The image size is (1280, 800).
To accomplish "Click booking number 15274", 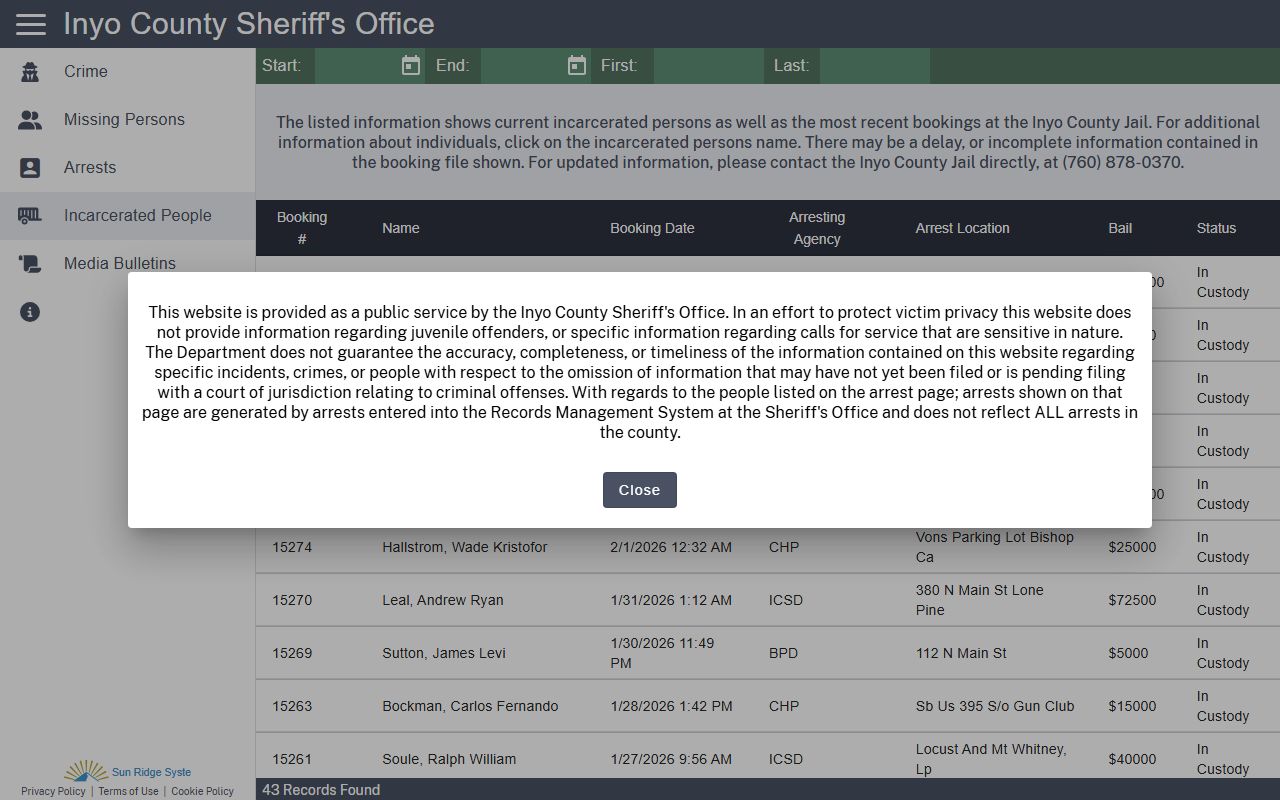I will 292,547.
